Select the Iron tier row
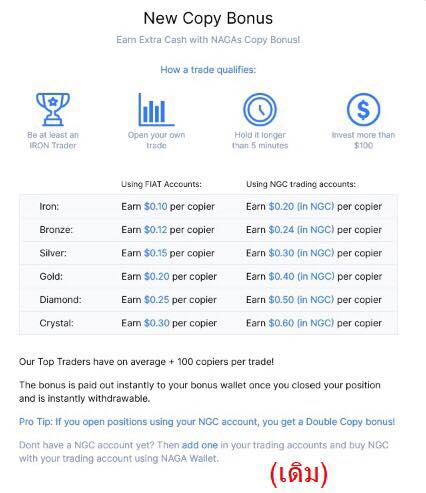The width and height of the screenshot is (426, 493). [x=208, y=207]
